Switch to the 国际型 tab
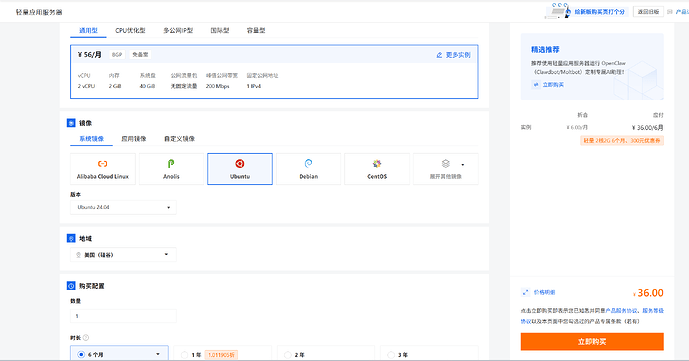This screenshot has width=689, height=361. tap(220, 30)
